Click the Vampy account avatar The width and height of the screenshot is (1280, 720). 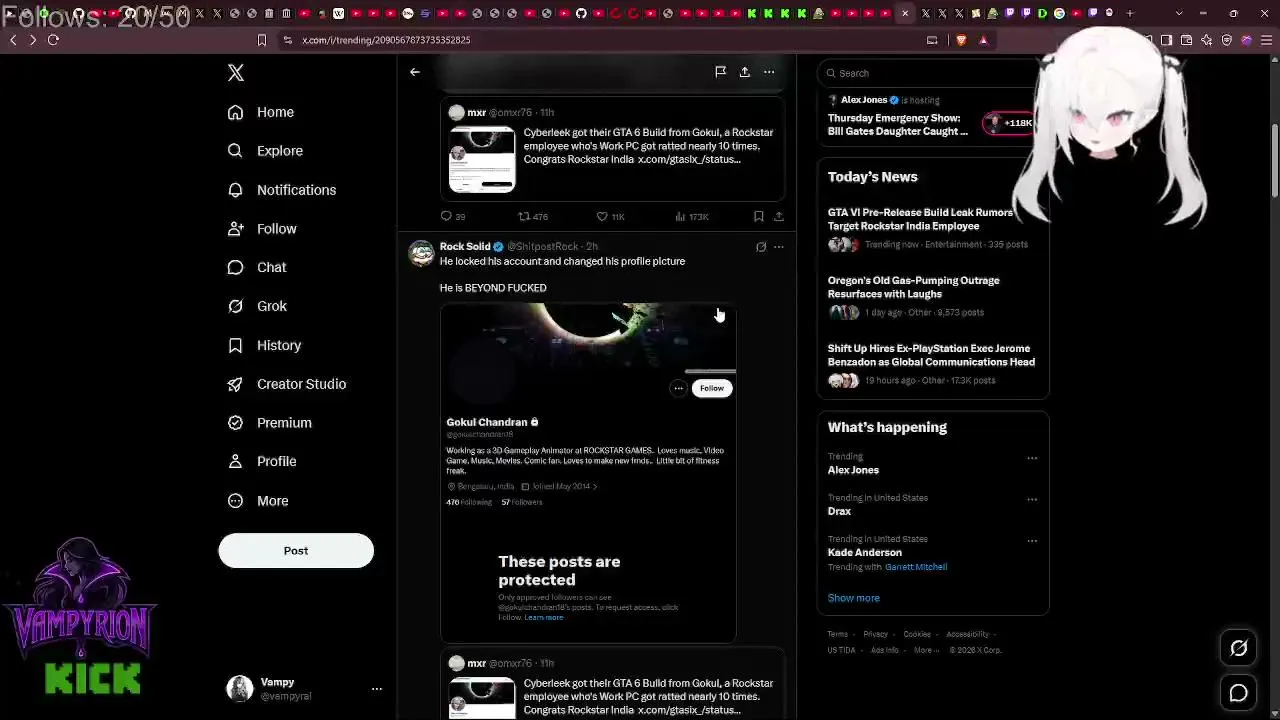click(x=240, y=688)
